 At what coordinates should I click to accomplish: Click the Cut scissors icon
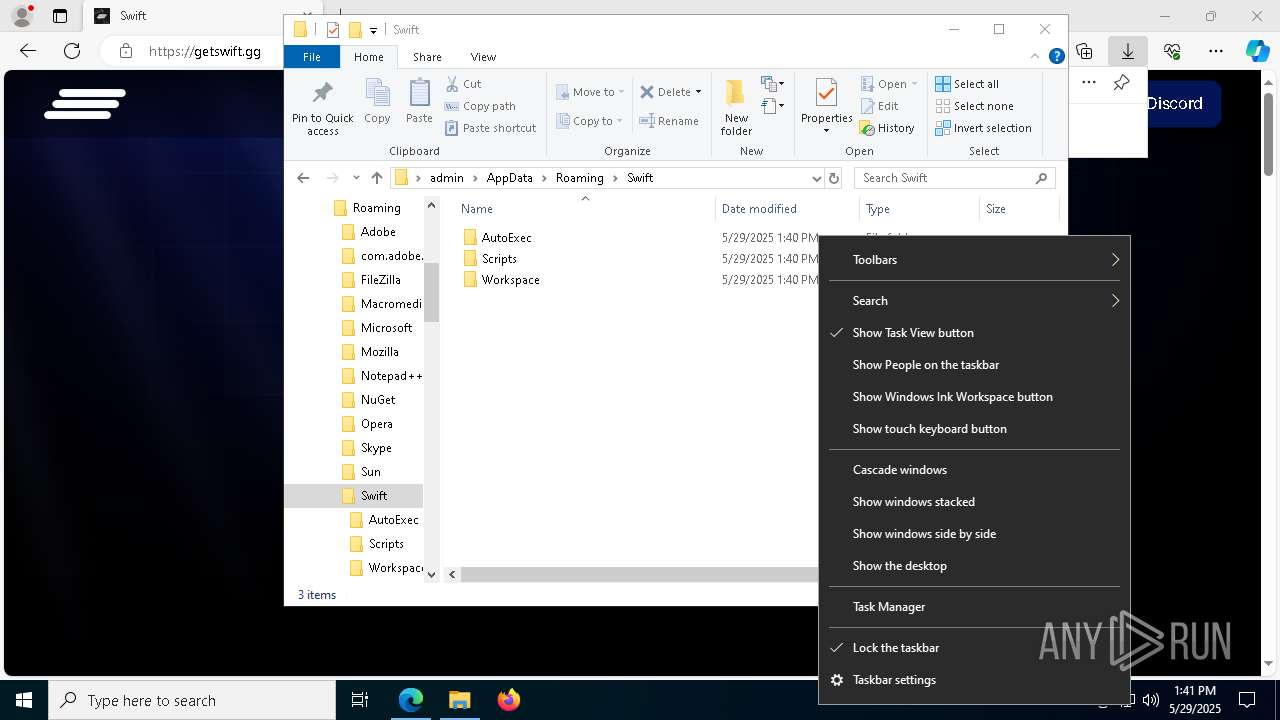coord(452,84)
